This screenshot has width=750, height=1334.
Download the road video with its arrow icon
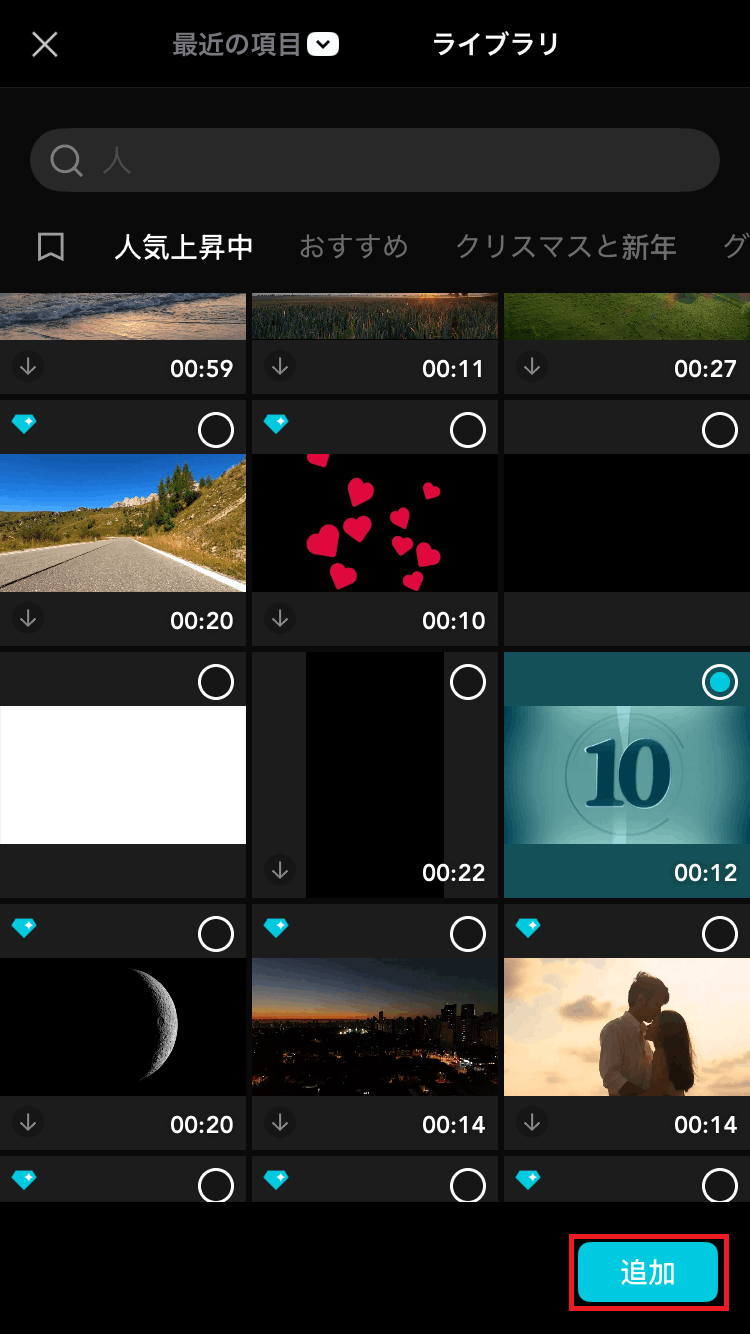click(29, 619)
